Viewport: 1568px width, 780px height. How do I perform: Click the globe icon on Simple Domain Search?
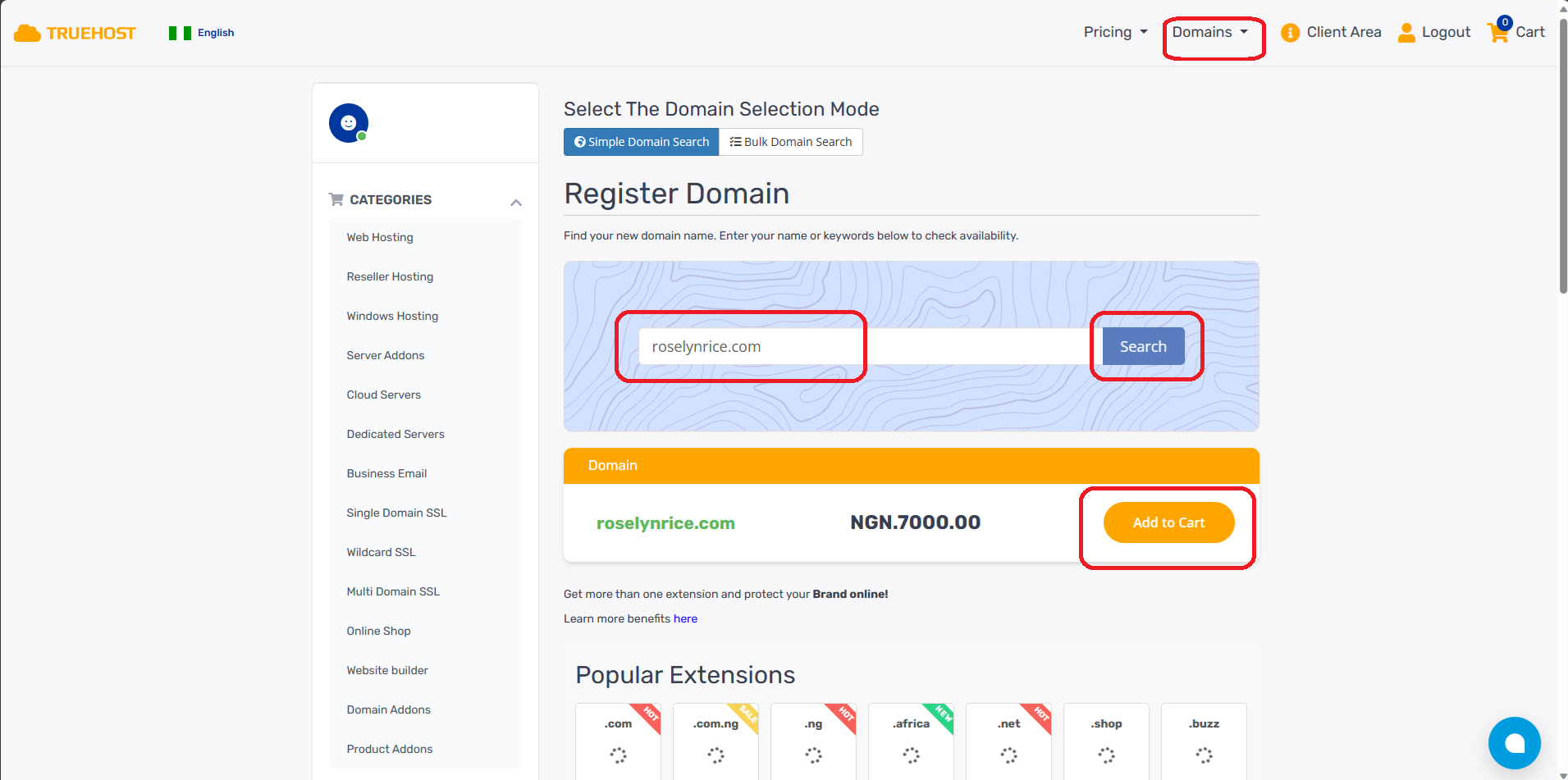tap(578, 141)
